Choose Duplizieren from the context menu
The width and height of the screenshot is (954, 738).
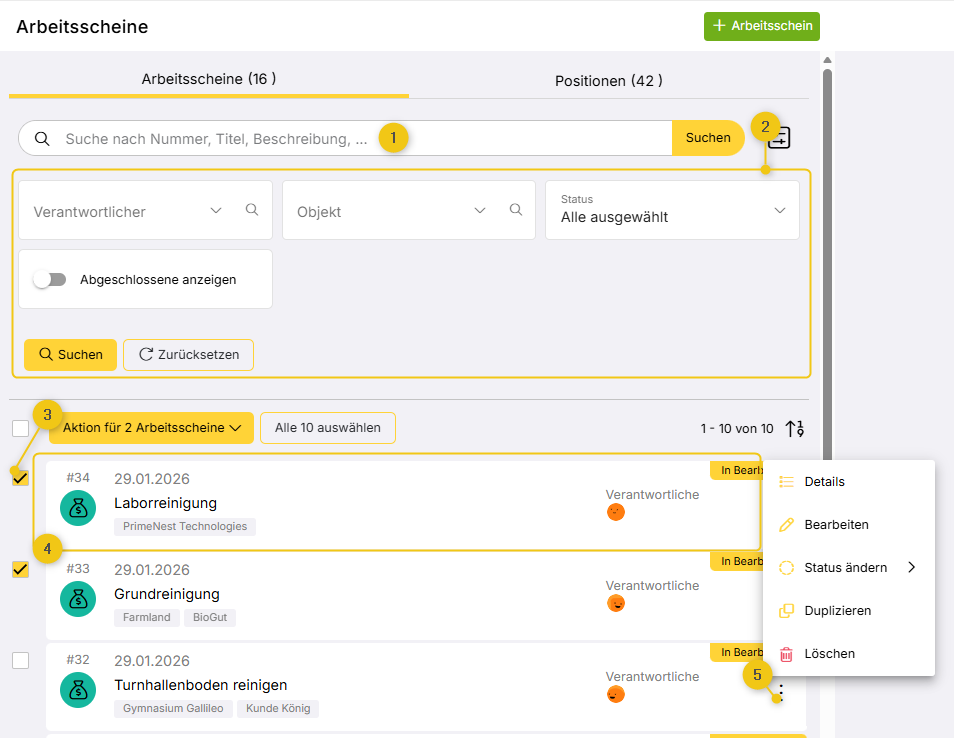(837, 610)
